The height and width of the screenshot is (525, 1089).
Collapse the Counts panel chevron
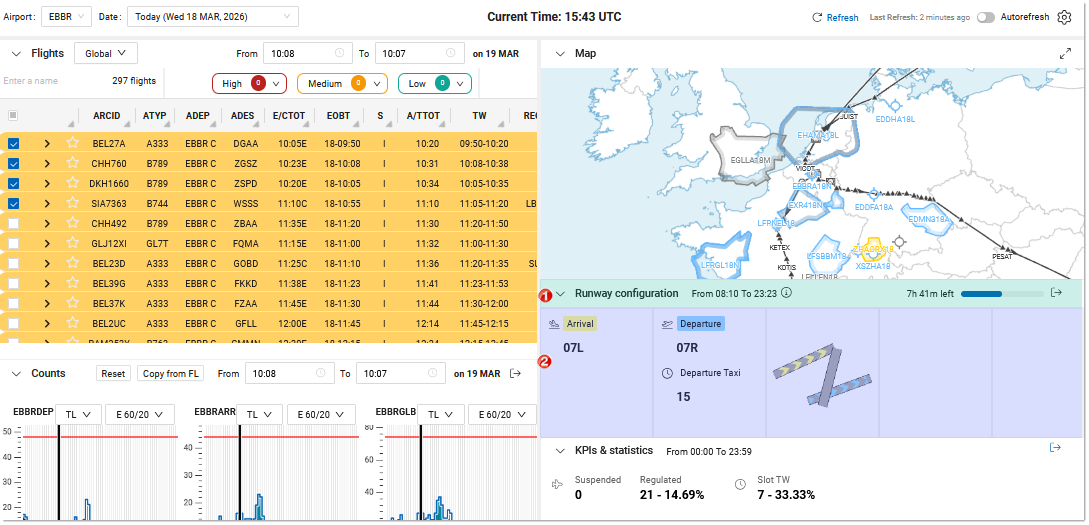15,374
